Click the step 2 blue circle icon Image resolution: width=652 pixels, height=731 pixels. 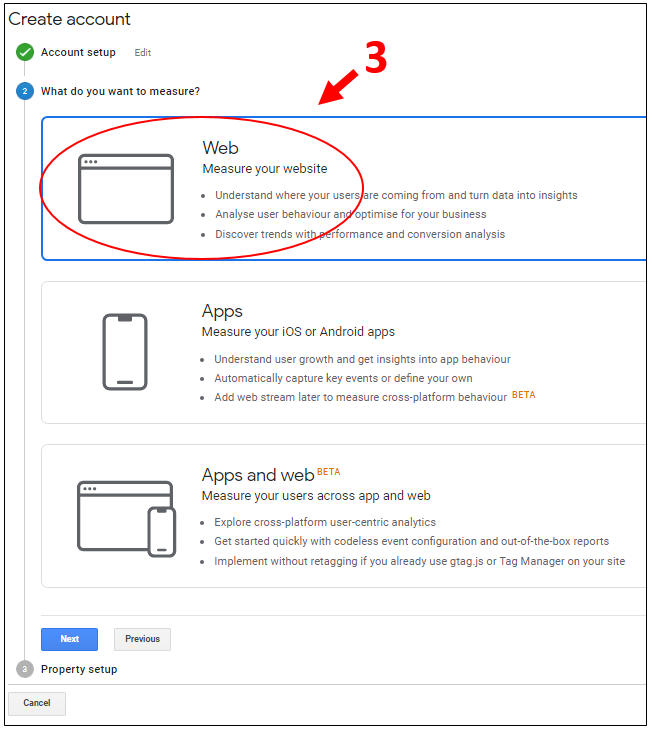pos(25,91)
